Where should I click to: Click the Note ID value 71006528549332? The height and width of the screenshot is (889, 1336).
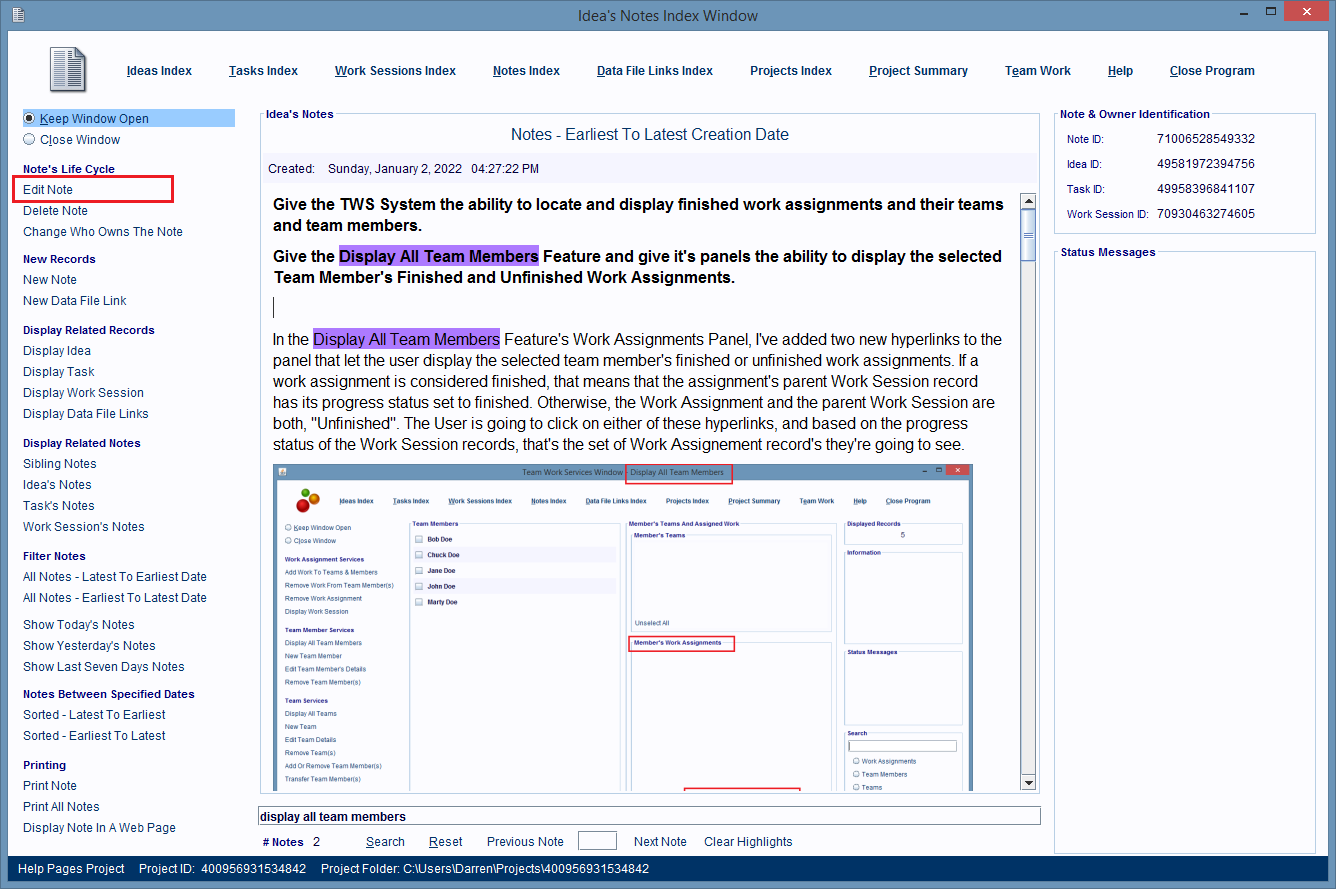(x=1205, y=139)
